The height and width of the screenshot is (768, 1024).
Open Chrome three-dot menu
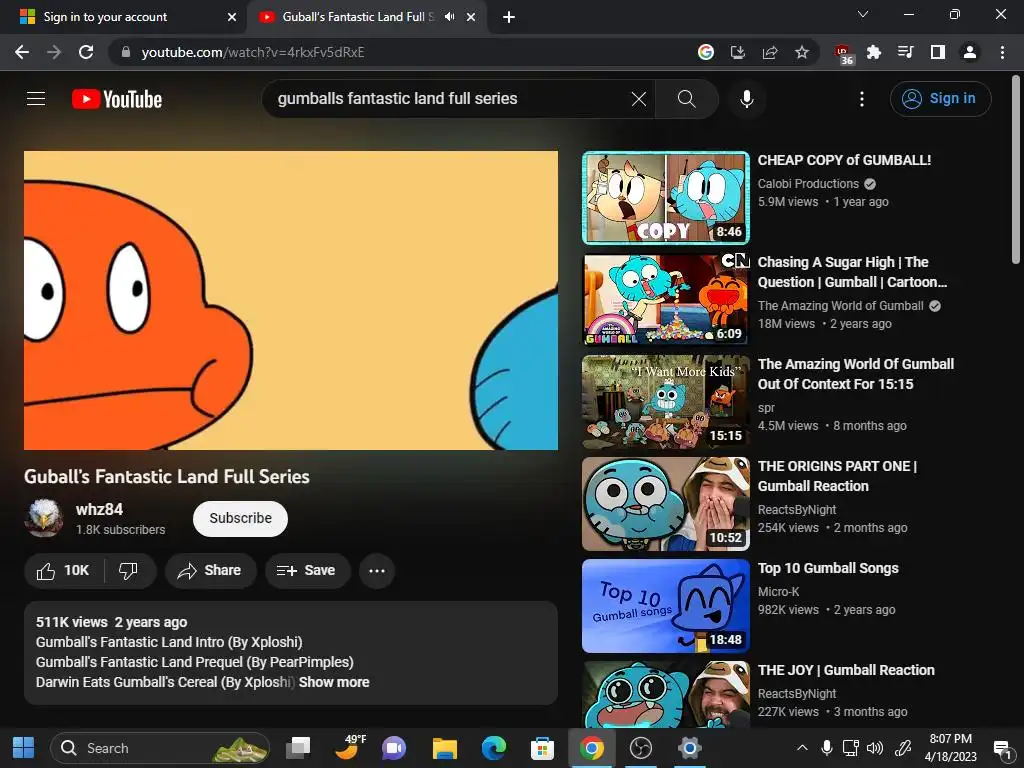pos(1002,52)
